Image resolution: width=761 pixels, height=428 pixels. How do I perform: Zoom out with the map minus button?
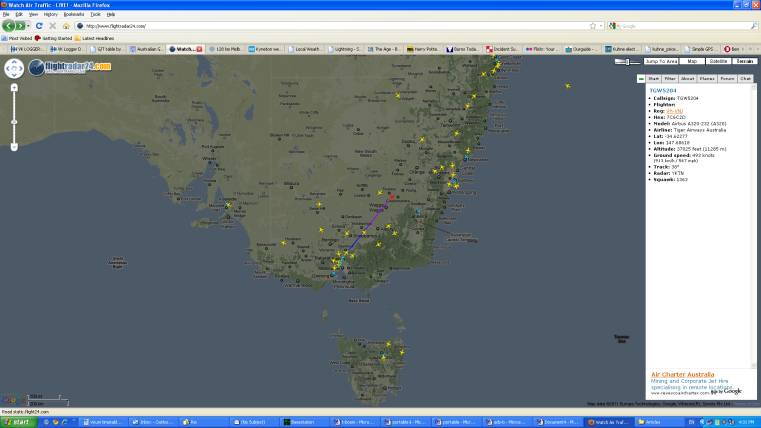point(14,147)
